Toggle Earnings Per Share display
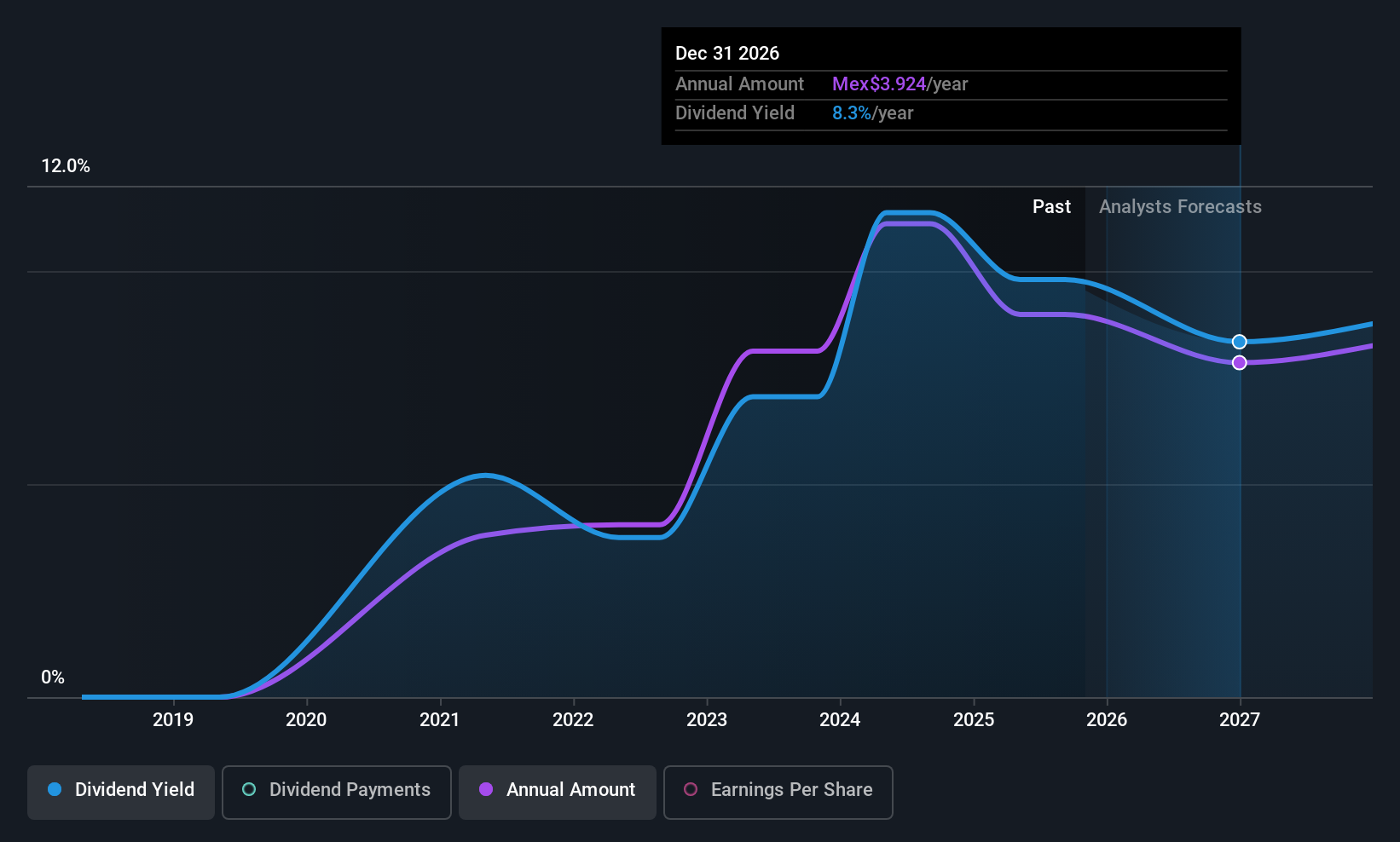 pos(778,791)
